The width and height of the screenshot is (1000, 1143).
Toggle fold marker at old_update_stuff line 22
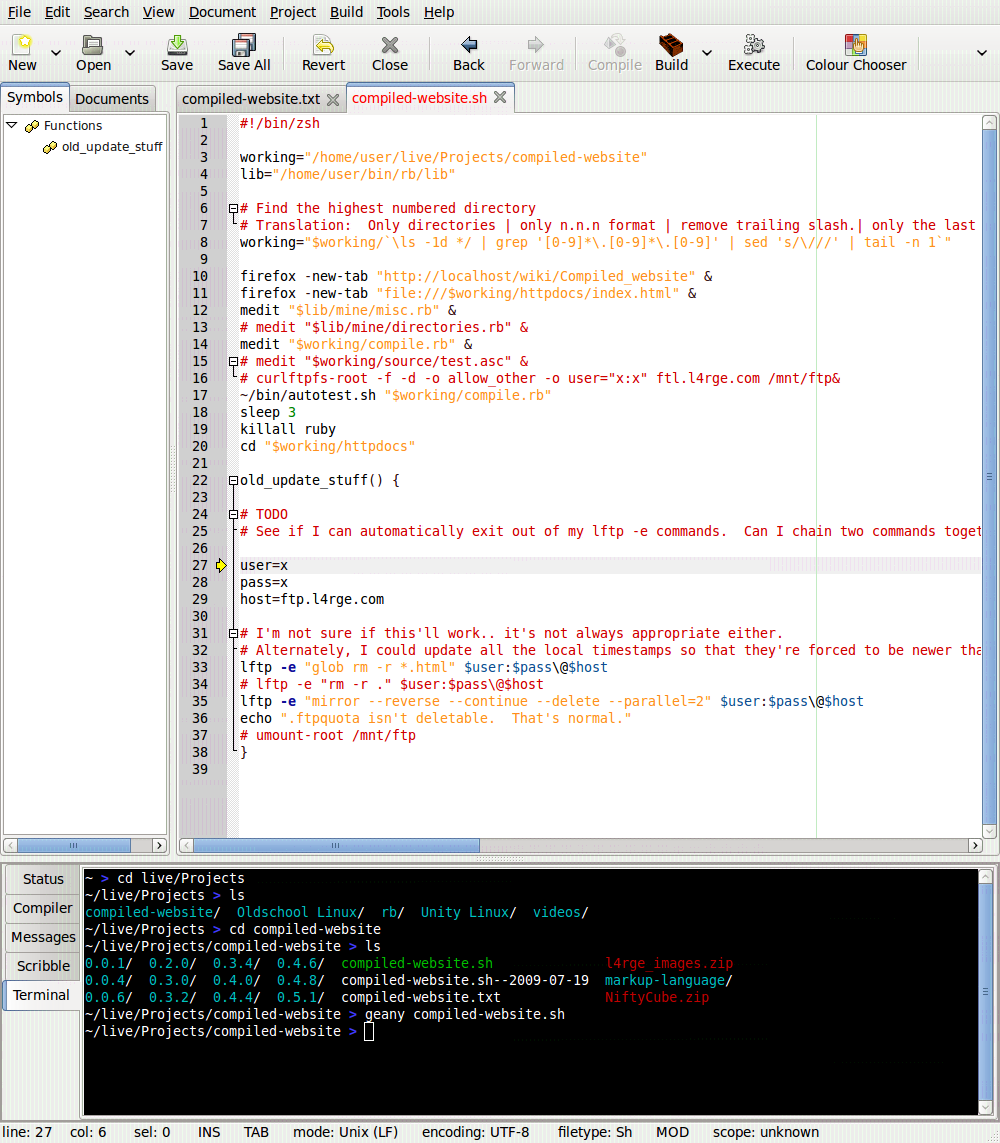click(233, 481)
